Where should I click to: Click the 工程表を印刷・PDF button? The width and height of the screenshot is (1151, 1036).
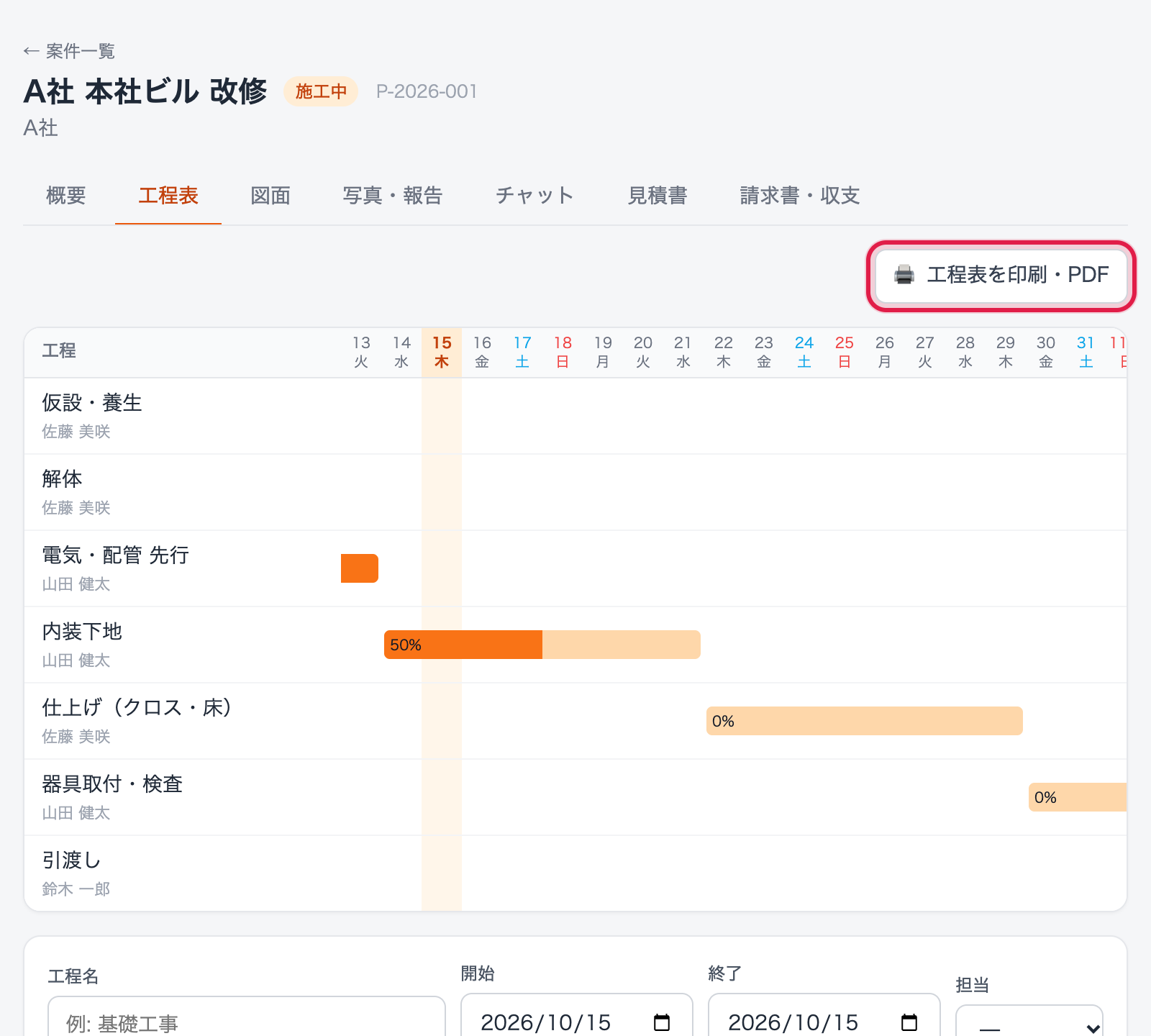pos(1001,276)
